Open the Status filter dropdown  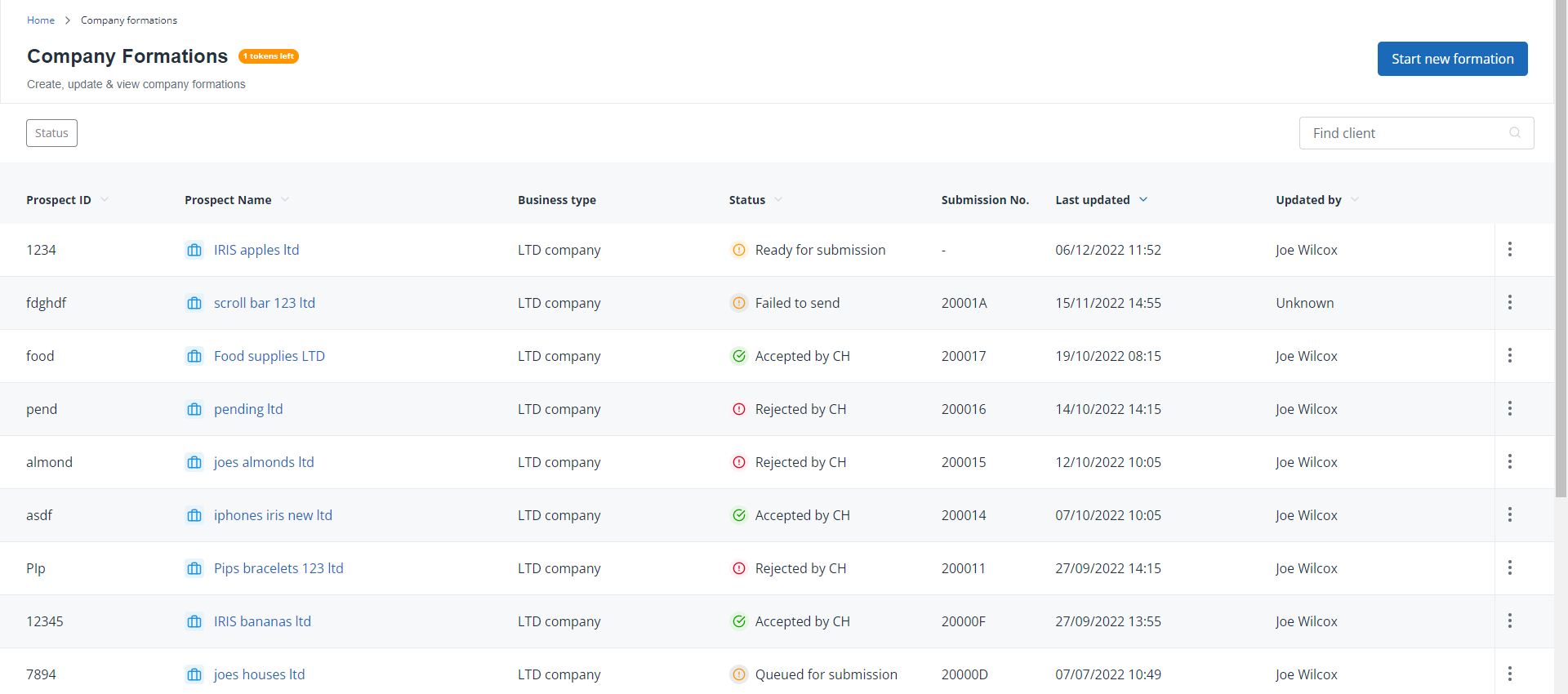(x=51, y=133)
